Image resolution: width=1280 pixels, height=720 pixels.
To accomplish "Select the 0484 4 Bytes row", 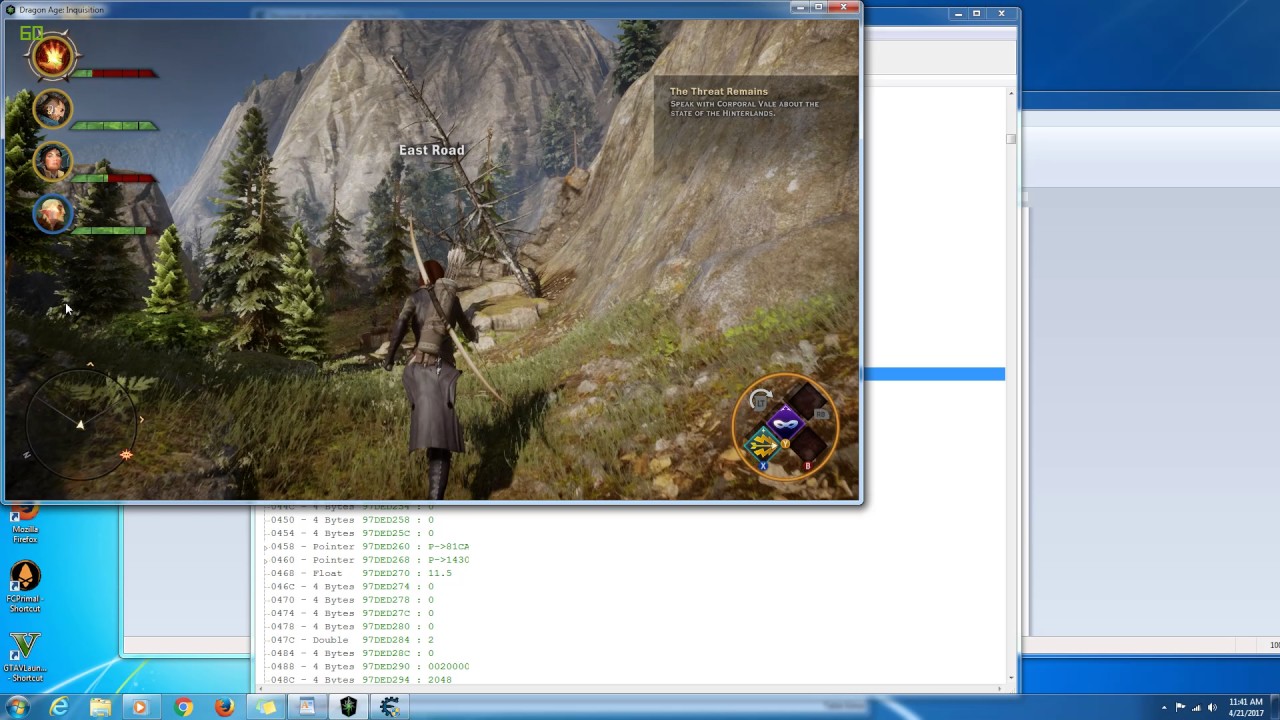I will click(352, 653).
